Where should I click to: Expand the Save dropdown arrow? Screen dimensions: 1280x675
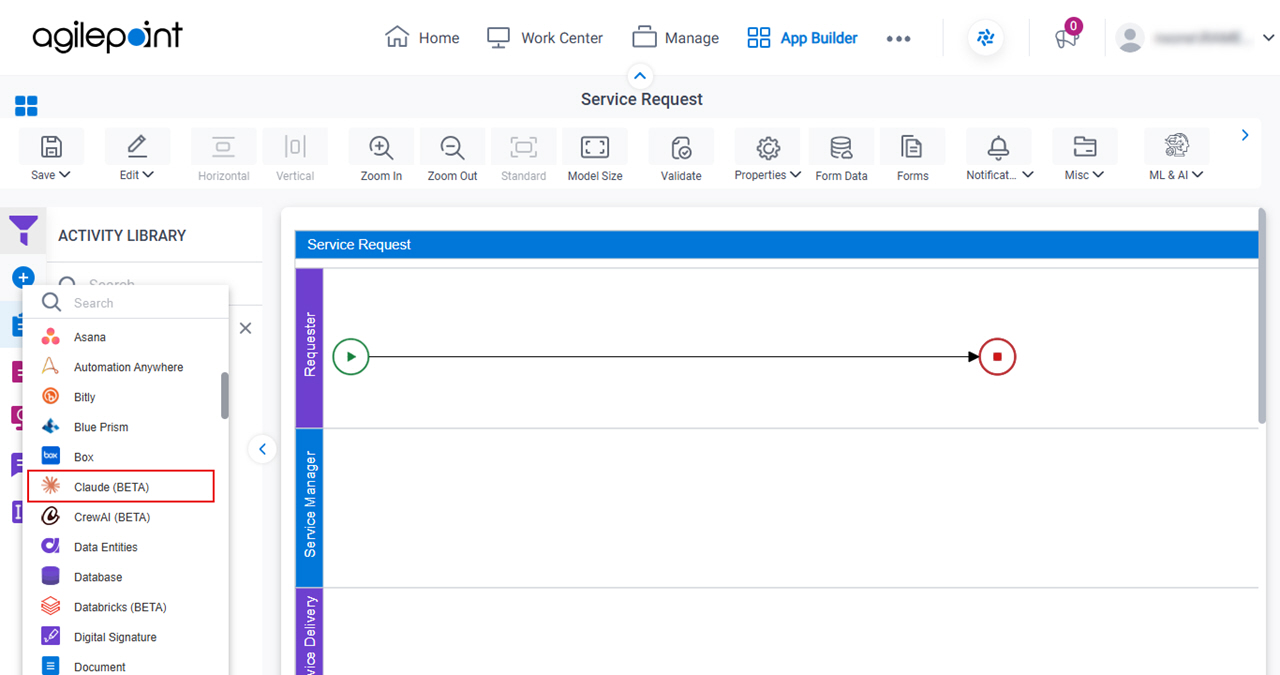point(65,174)
